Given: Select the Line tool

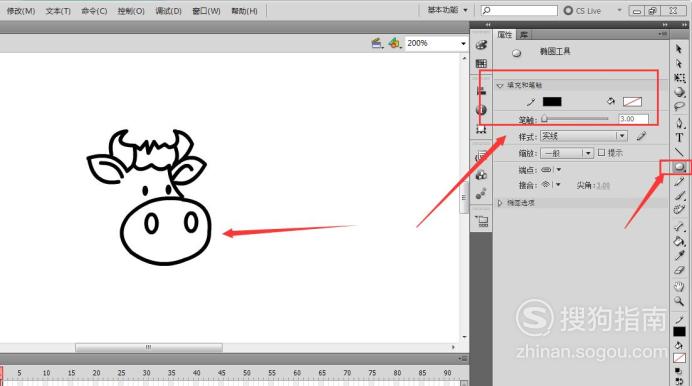Looking at the screenshot, I should coord(679,152).
